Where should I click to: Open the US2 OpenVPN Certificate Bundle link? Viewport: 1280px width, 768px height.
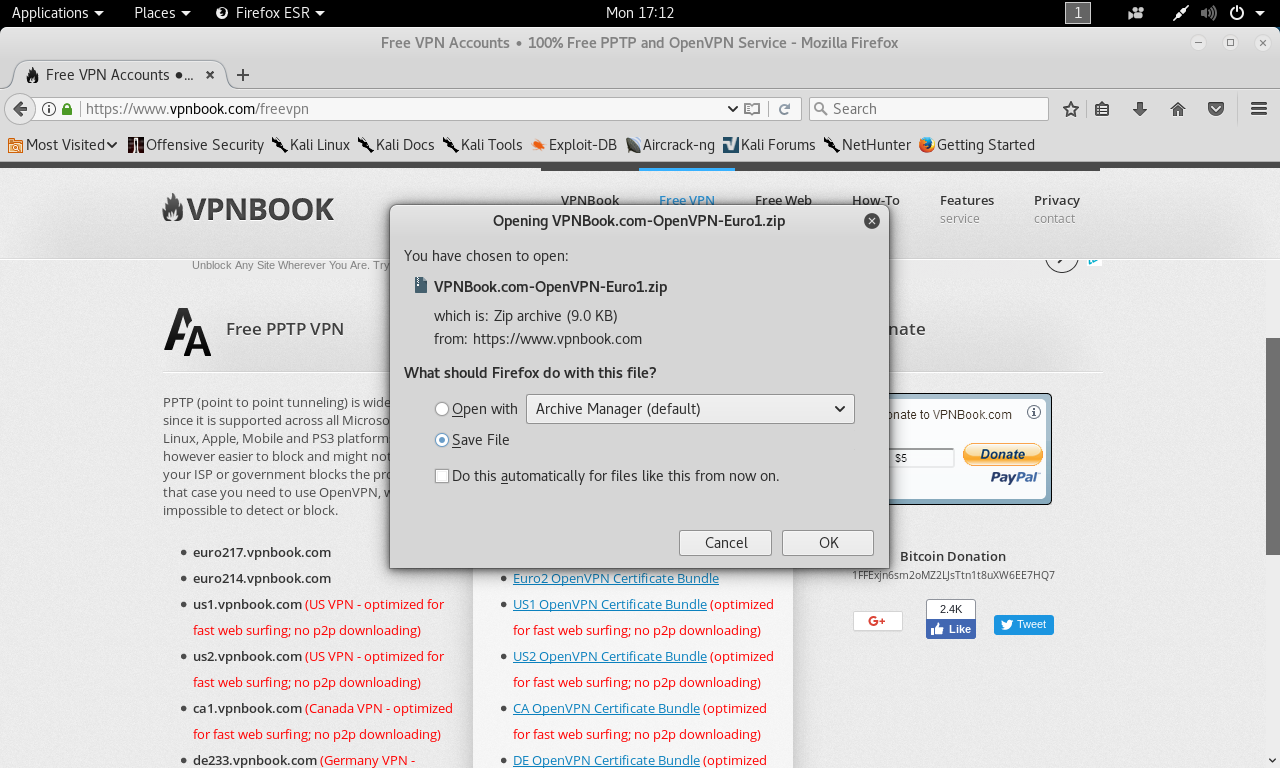610,656
